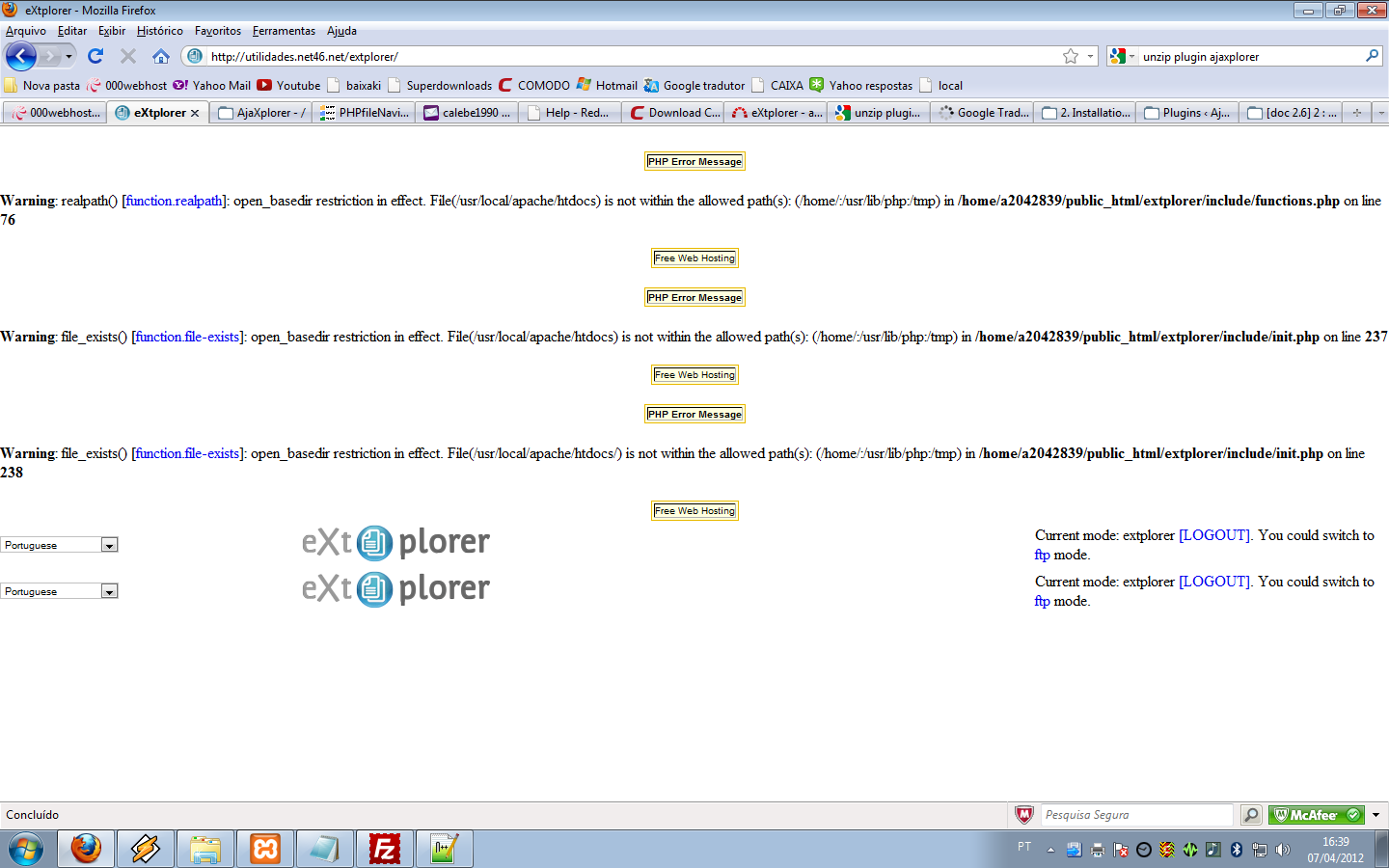Switch to the Google Trad... tab
The height and width of the screenshot is (868, 1389).
983,113
